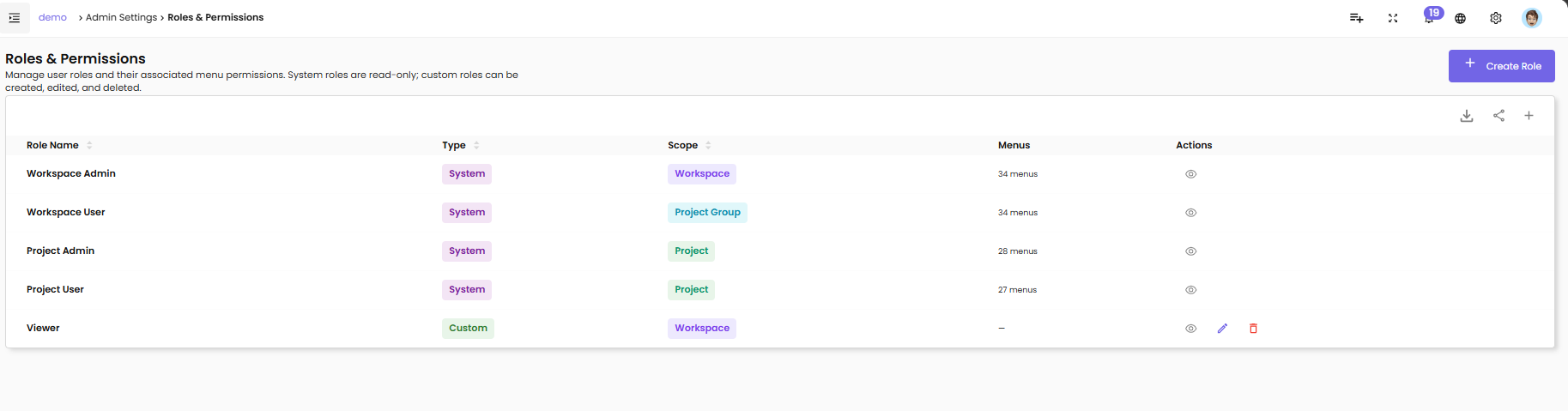Click Workspace scope tag for Workspace Admin
Viewport: 1568px width, 411px height.
pos(702,174)
